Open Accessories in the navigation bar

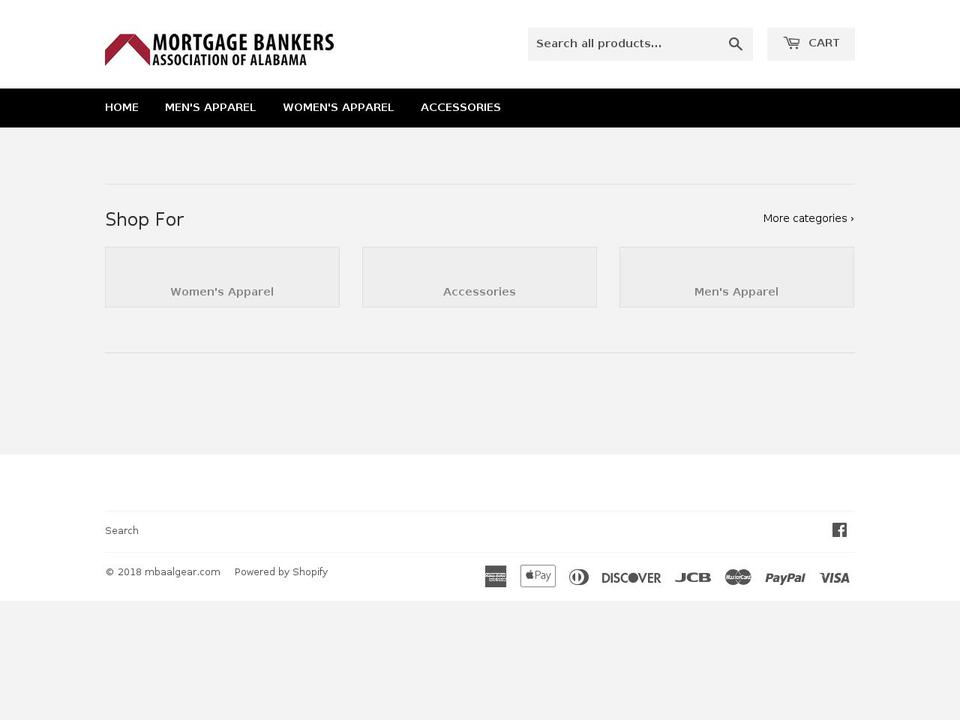point(460,107)
